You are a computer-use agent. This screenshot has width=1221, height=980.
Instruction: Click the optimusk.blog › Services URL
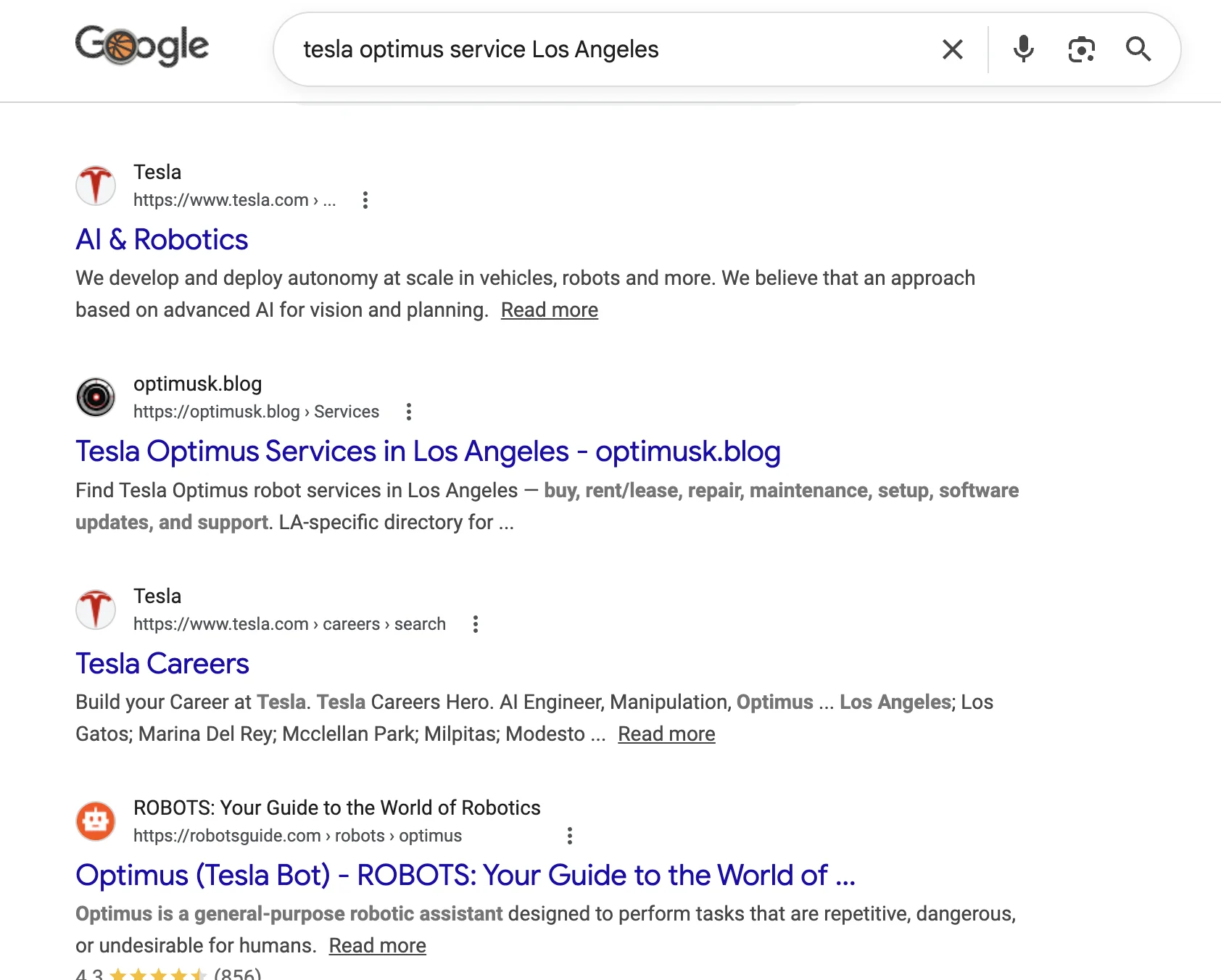(256, 412)
